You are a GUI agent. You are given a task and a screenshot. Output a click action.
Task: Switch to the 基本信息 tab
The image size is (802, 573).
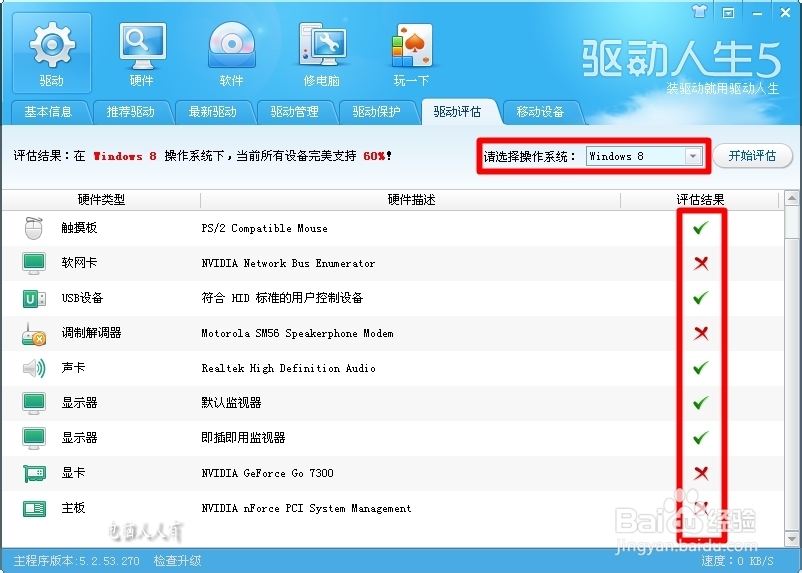tap(49, 112)
